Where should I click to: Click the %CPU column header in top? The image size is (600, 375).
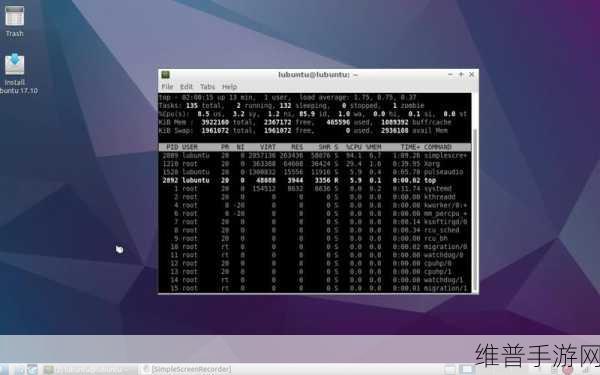354,147
